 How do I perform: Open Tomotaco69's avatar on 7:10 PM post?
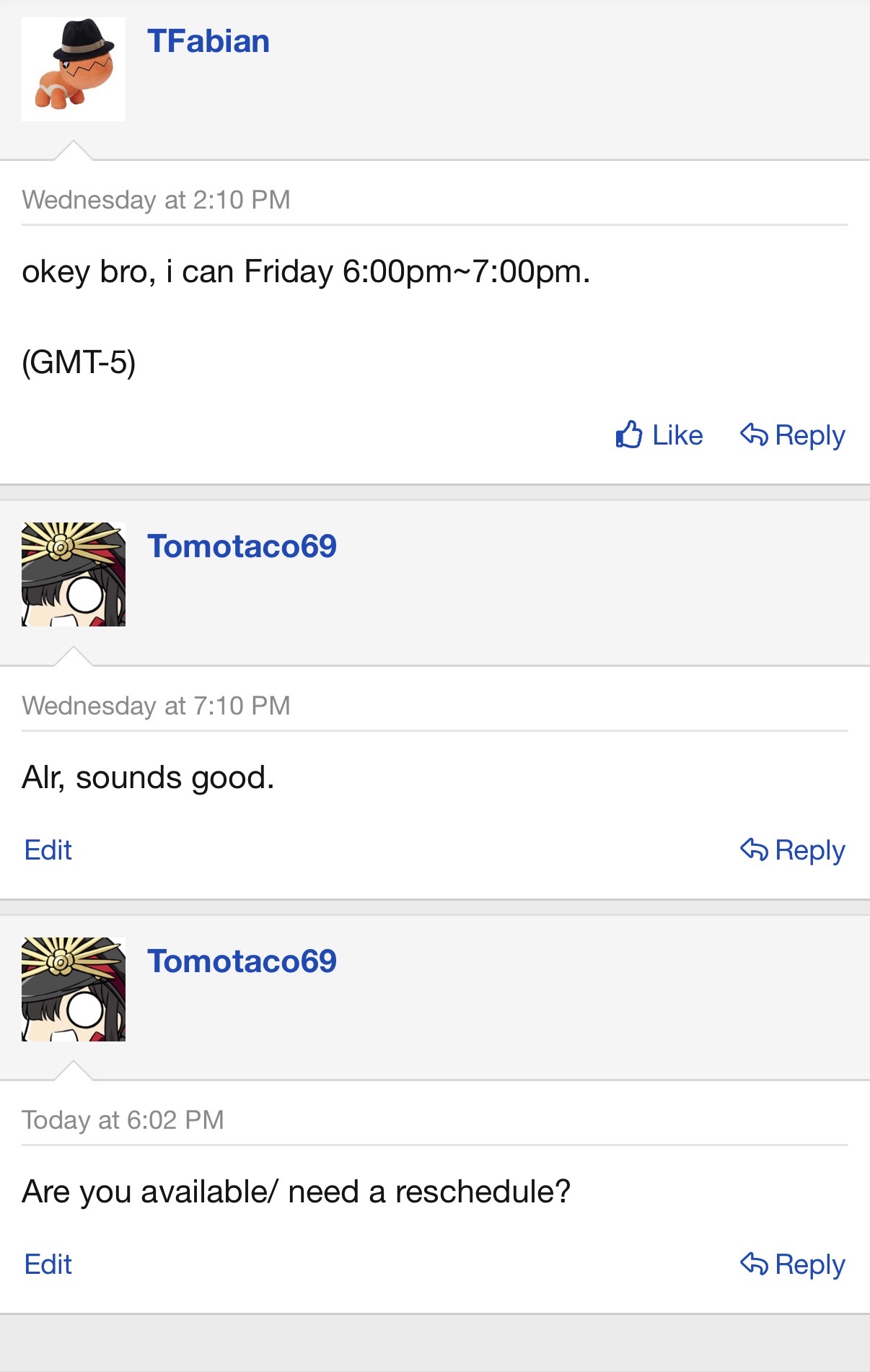(x=74, y=574)
